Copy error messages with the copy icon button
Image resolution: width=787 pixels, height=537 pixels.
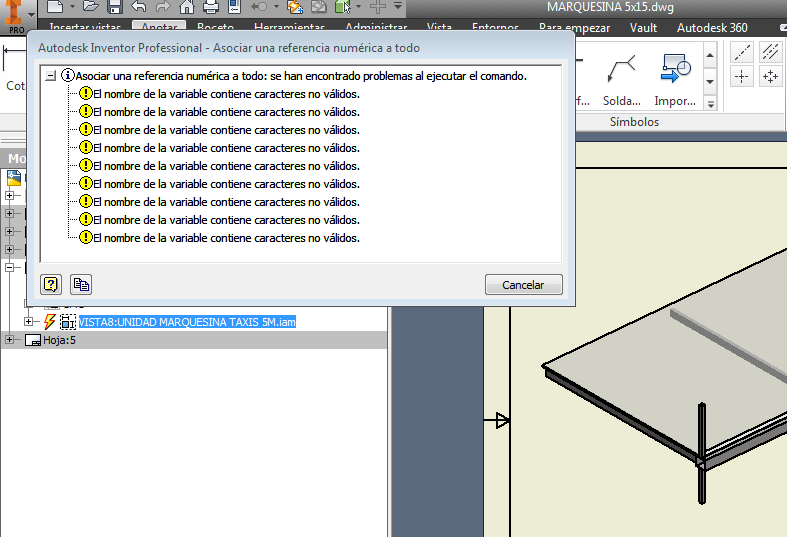click(x=81, y=285)
